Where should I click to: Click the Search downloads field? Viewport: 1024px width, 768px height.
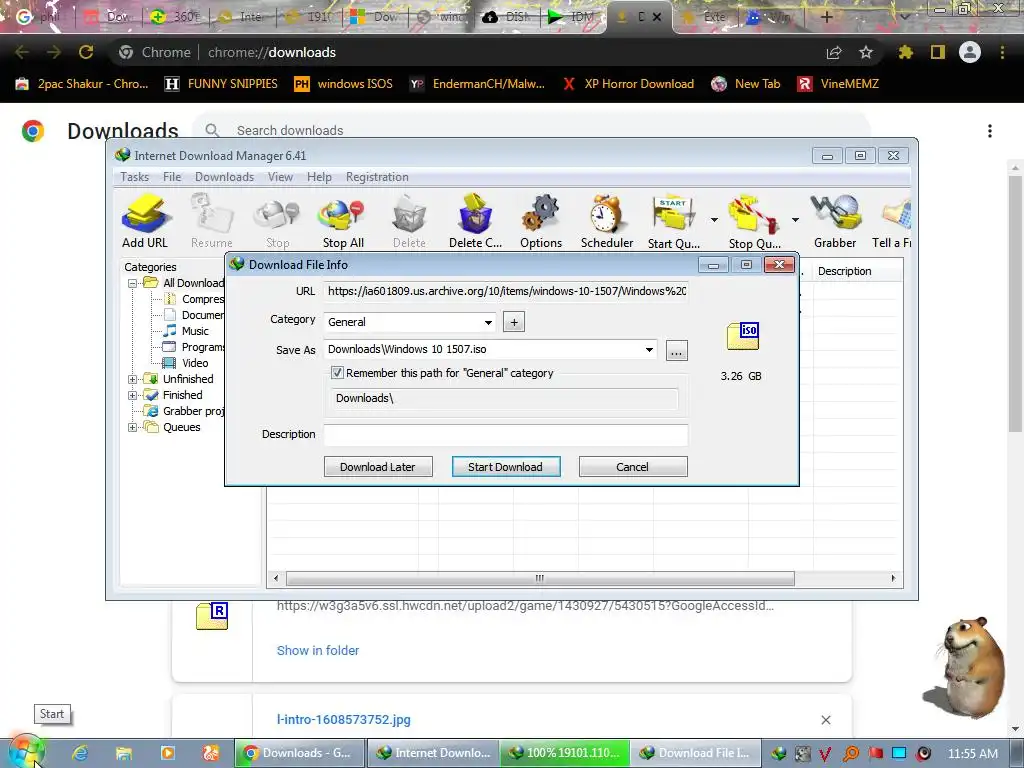point(530,131)
